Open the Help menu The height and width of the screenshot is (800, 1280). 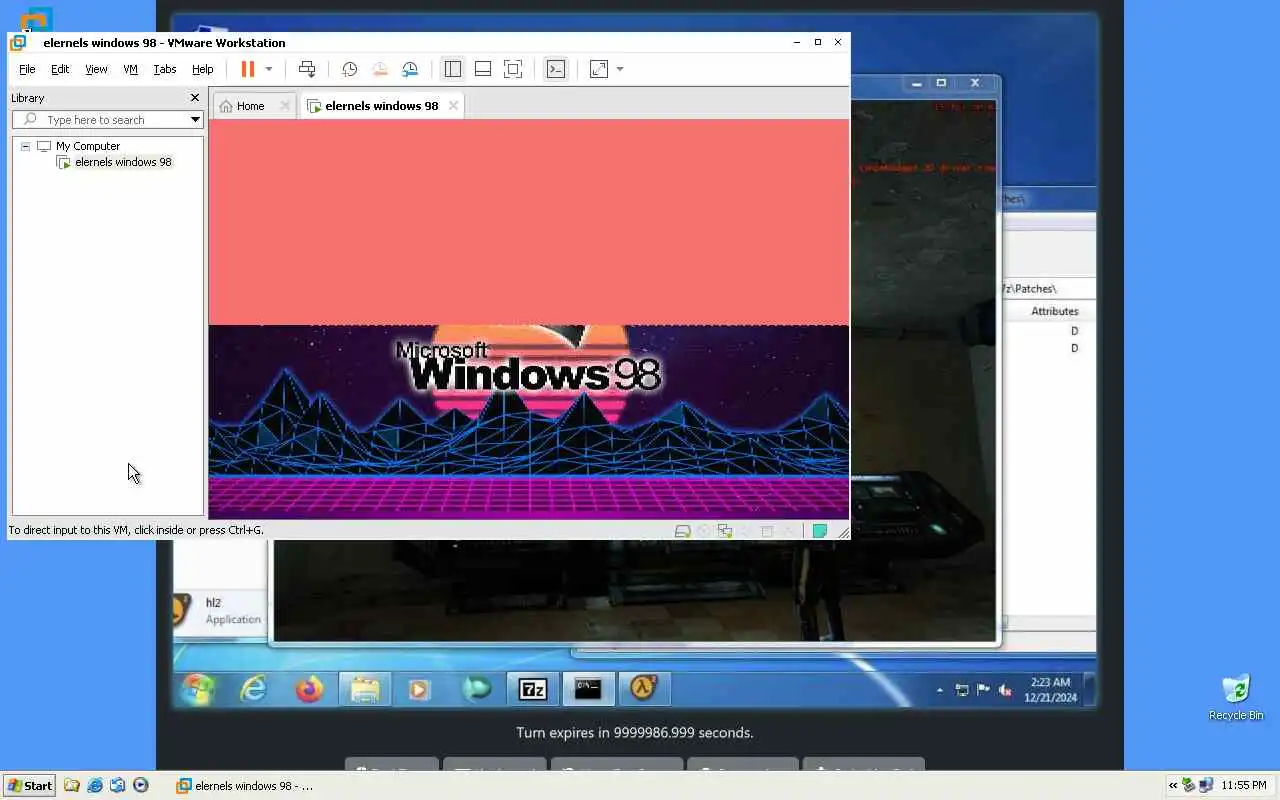pyautogui.click(x=203, y=69)
